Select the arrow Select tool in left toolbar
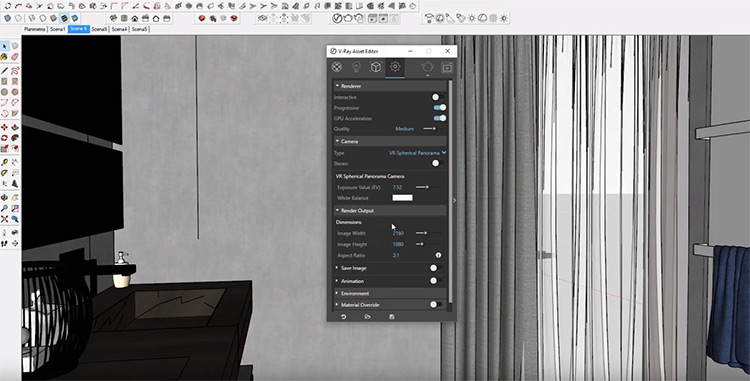Viewport: 750px width, 381px height. [x=5, y=46]
